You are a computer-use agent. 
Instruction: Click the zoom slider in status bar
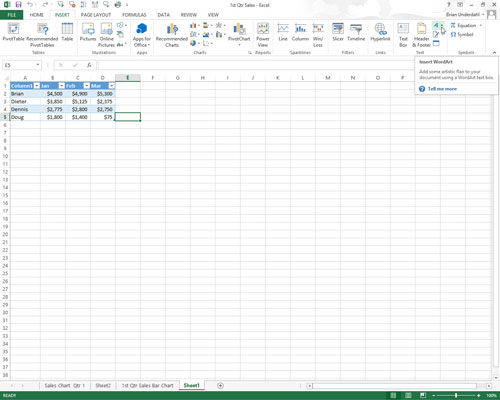coord(456,395)
